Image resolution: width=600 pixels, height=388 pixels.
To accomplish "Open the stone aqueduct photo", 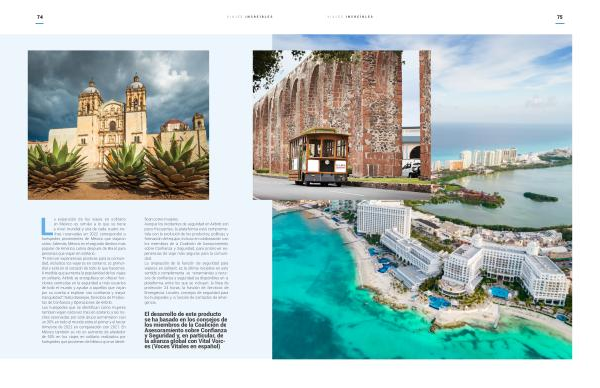I will [x=342, y=125].
